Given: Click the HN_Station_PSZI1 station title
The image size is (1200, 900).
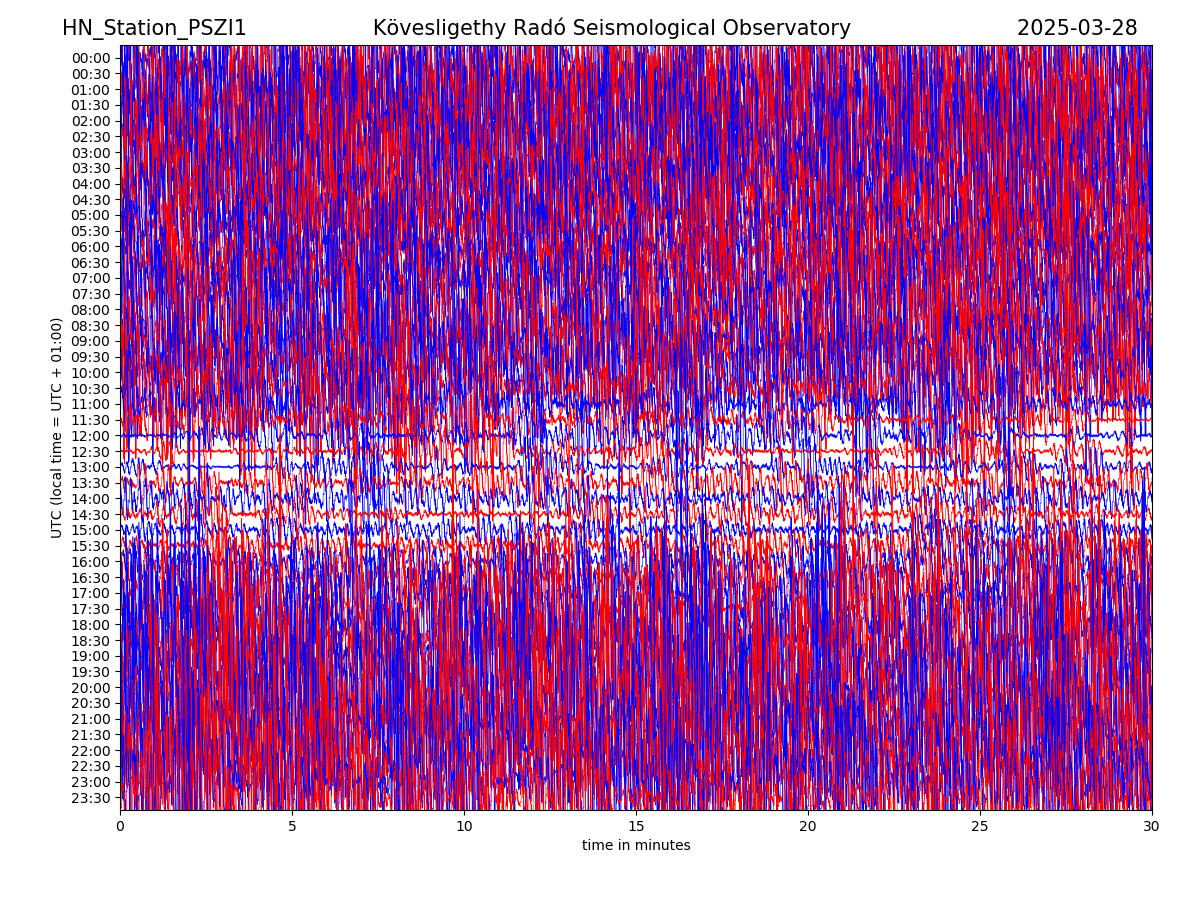Looking at the screenshot, I should [x=154, y=28].
